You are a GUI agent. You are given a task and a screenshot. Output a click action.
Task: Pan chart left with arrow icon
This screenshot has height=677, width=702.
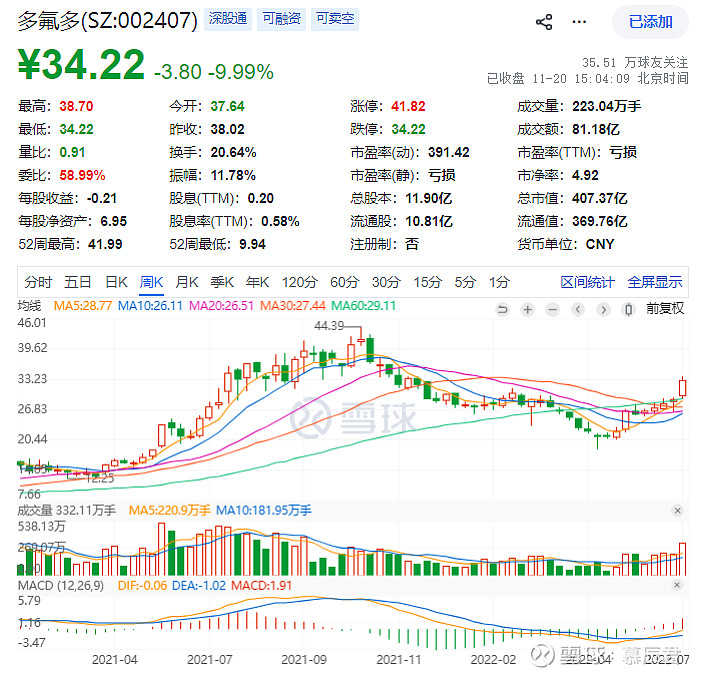[x=578, y=309]
